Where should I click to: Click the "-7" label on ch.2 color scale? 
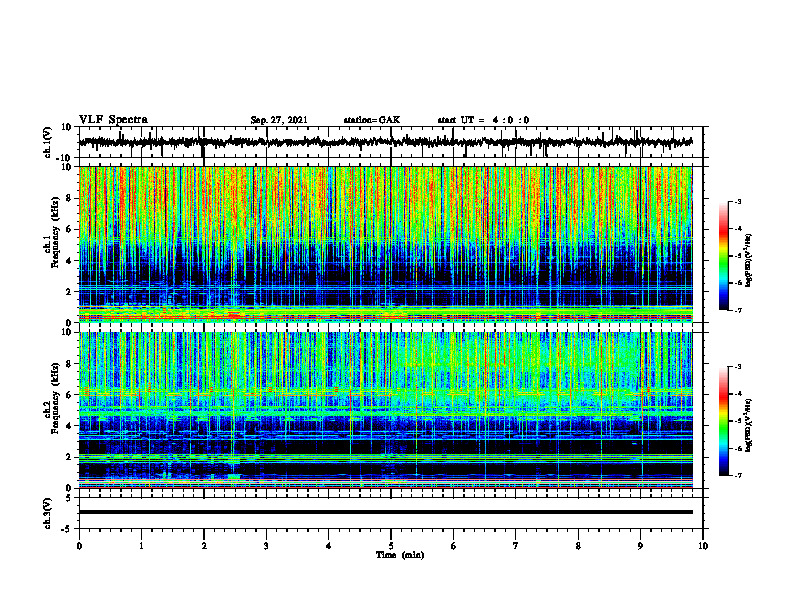[x=738, y=475]
